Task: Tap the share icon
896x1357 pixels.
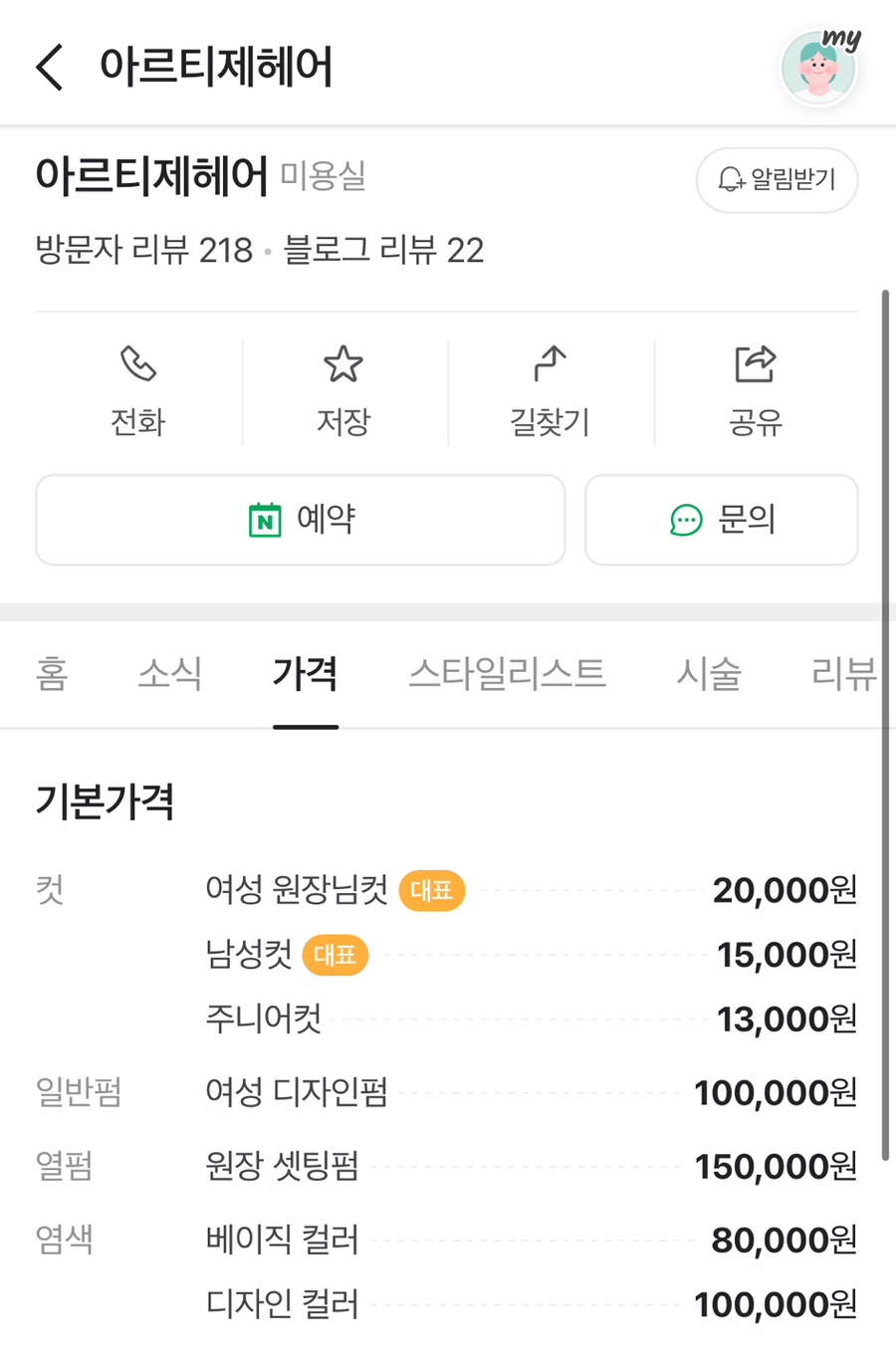Action: tap(755, 364)
